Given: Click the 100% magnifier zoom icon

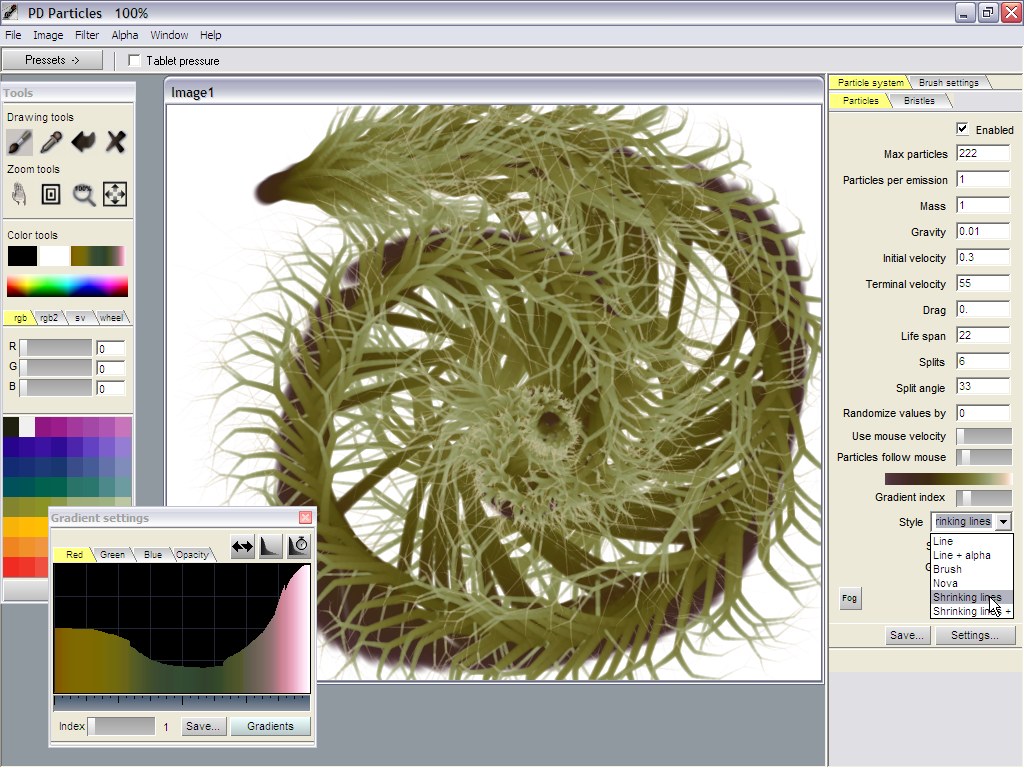Looking at the screenshot, I should (x=84, y=194).
